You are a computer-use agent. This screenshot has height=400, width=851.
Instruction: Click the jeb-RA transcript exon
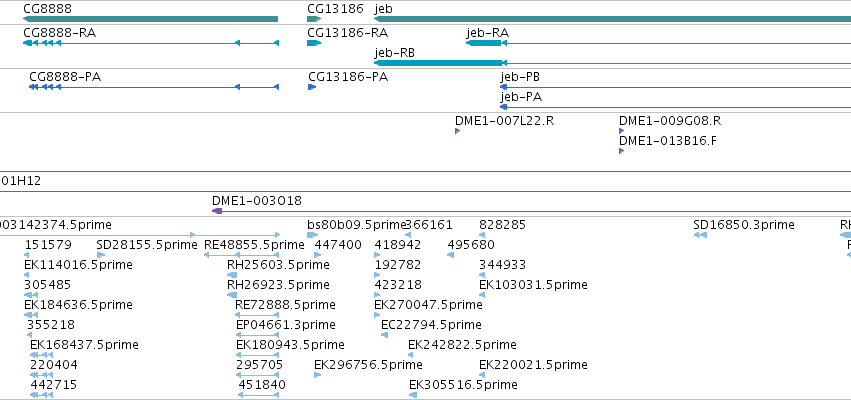484,43
